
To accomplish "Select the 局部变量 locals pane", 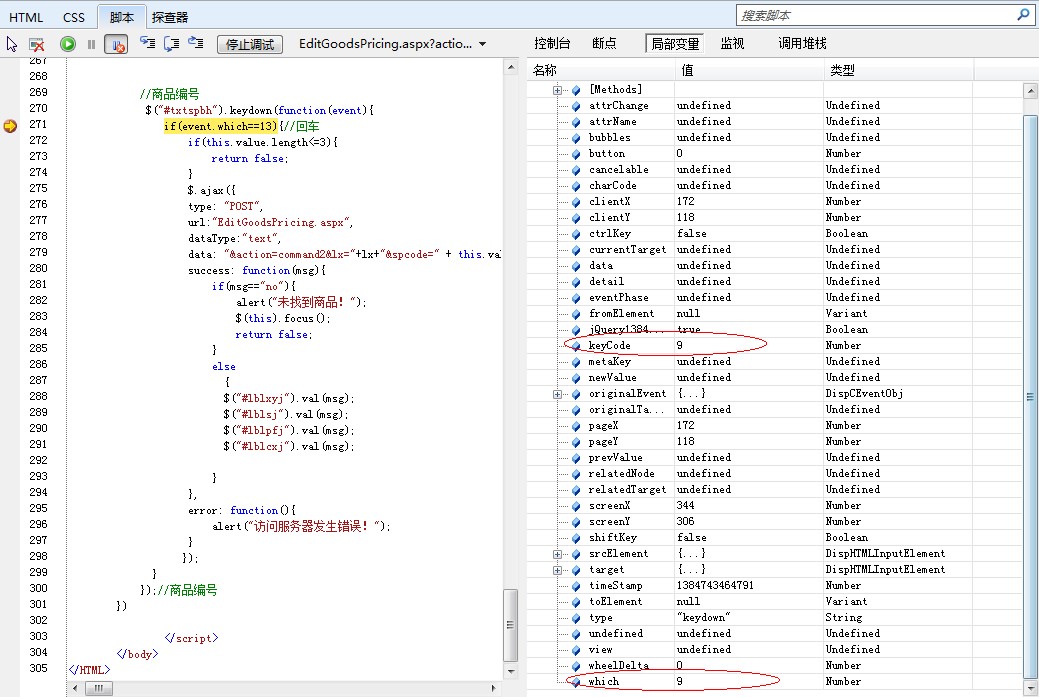I will pos(675,44).
